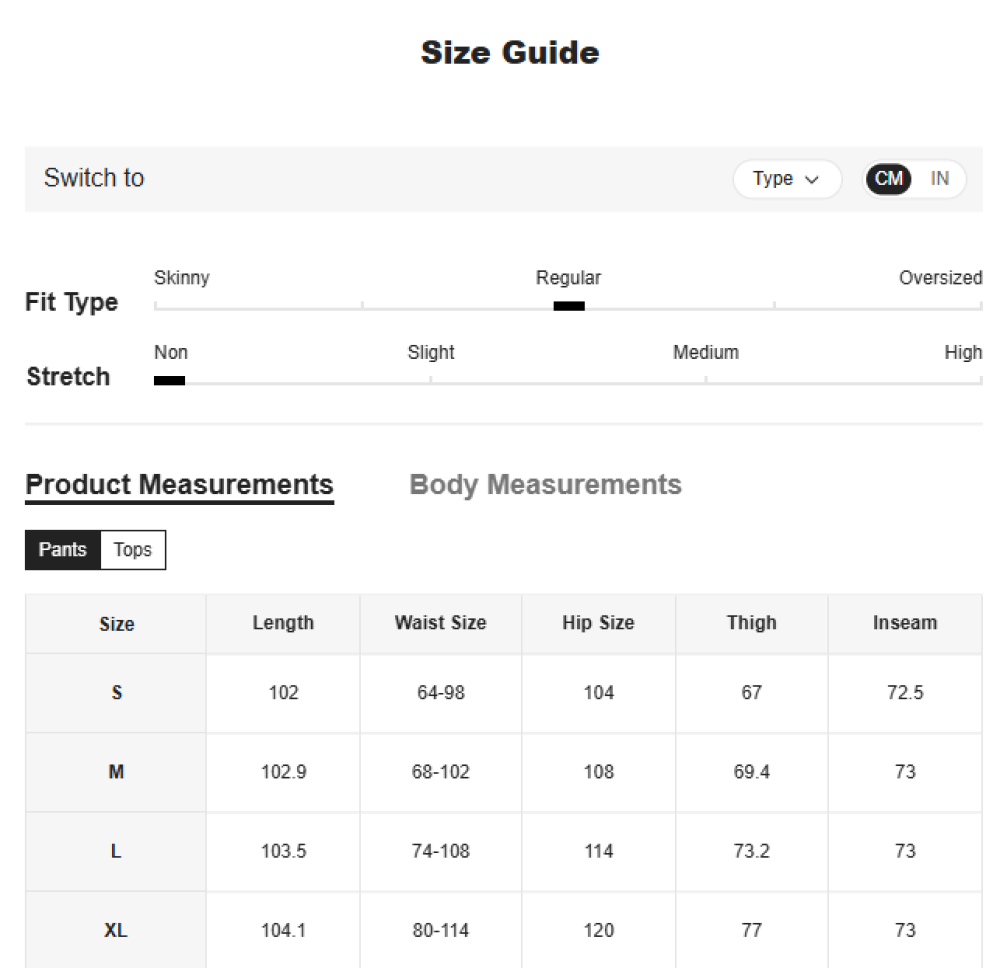Viewport: 1000px width, 968px height.
Task: Click the Waist Size column header
Action: [x=440, y=623]
